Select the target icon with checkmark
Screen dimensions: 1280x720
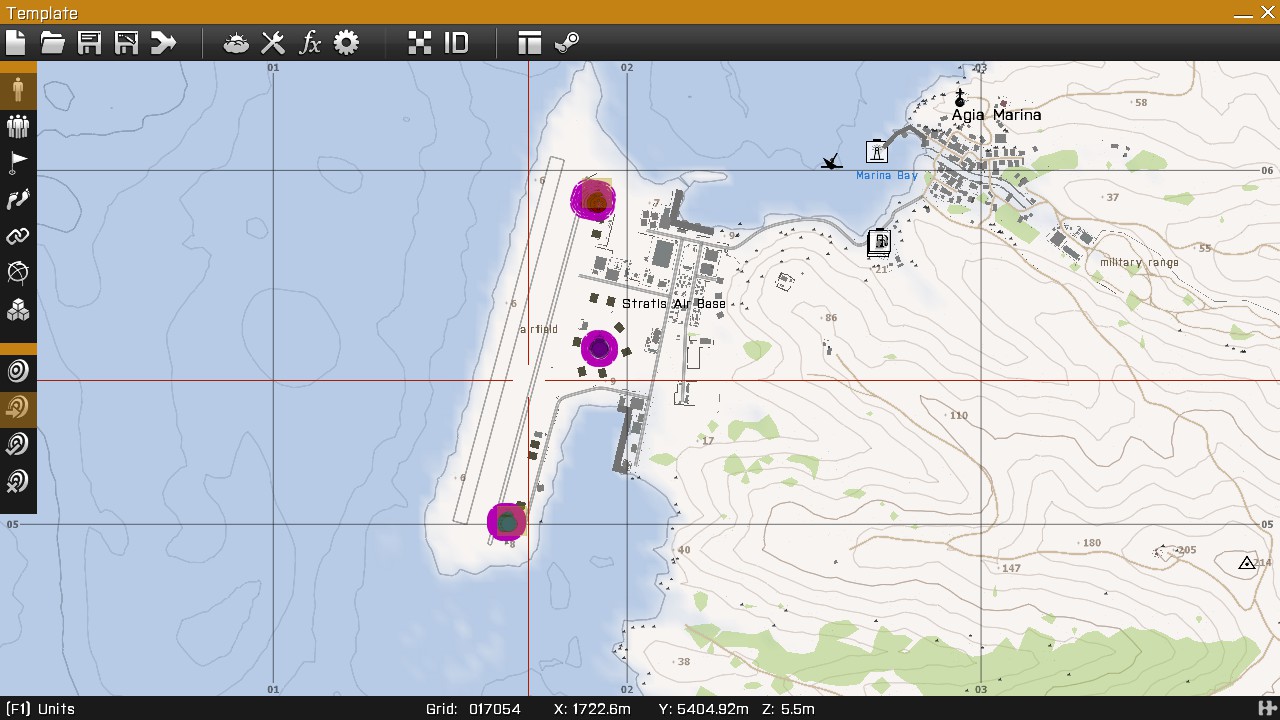[x=18, y=445]
